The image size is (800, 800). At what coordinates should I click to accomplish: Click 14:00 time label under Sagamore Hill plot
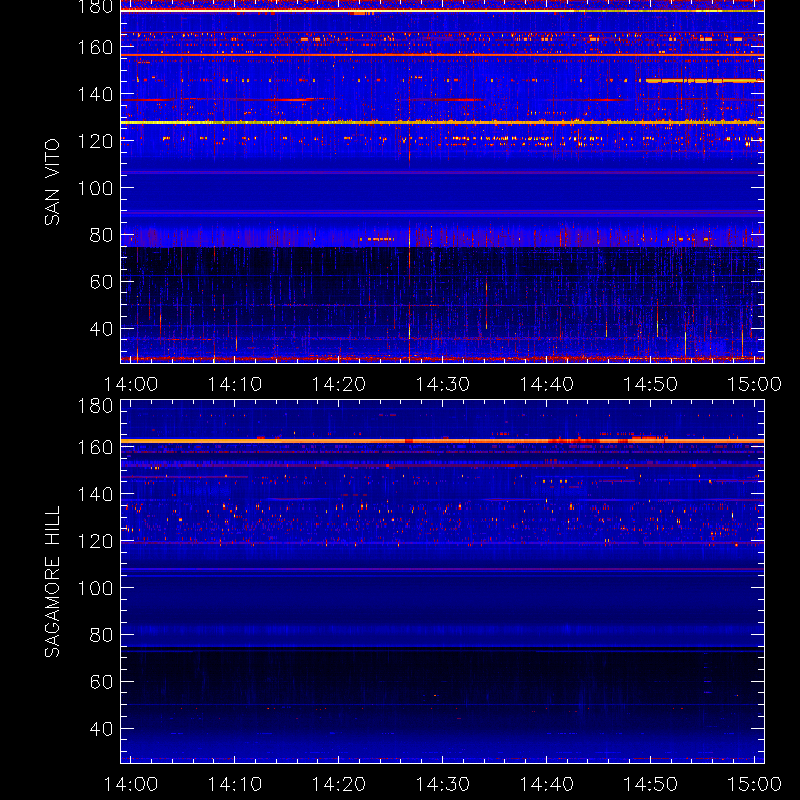click(x=131, y=784)
